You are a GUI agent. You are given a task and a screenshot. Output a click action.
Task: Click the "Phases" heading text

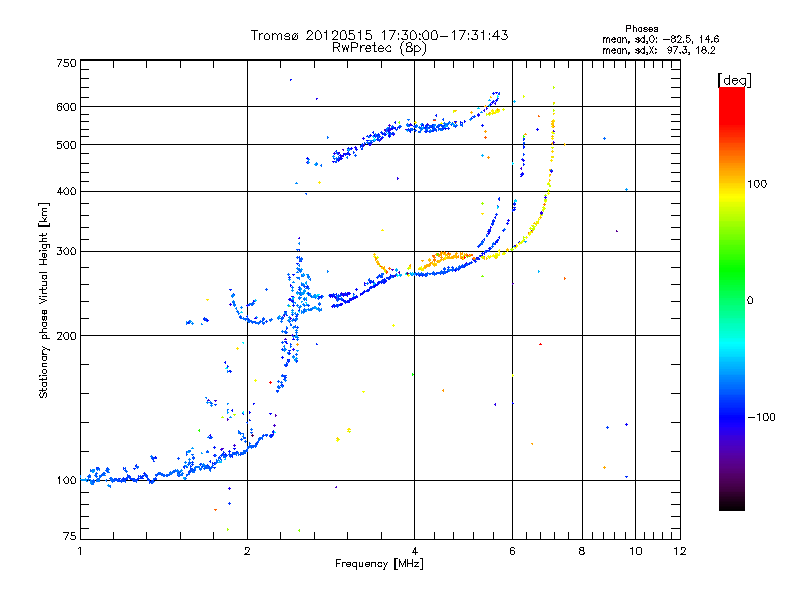641,29
